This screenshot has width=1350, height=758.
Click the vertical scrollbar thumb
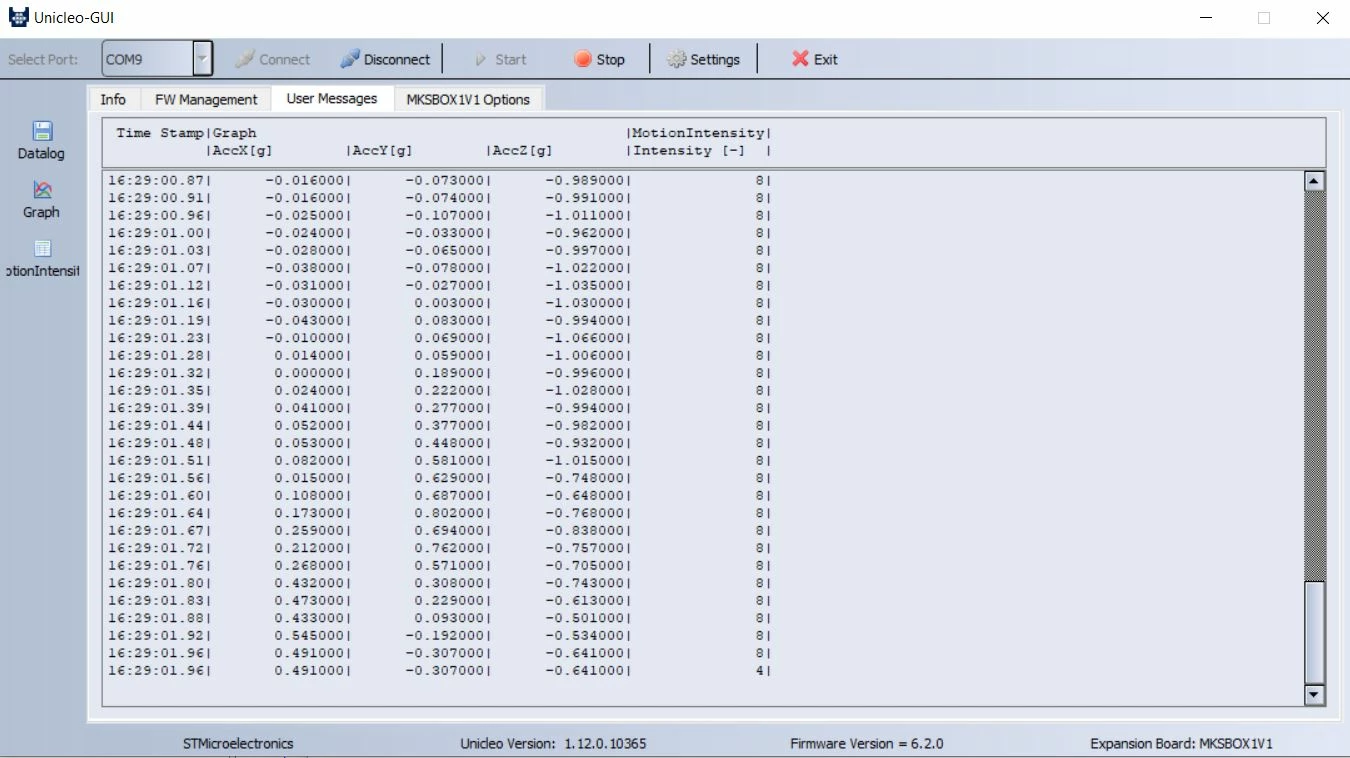pyautogui.click(x=1315, y=632)
